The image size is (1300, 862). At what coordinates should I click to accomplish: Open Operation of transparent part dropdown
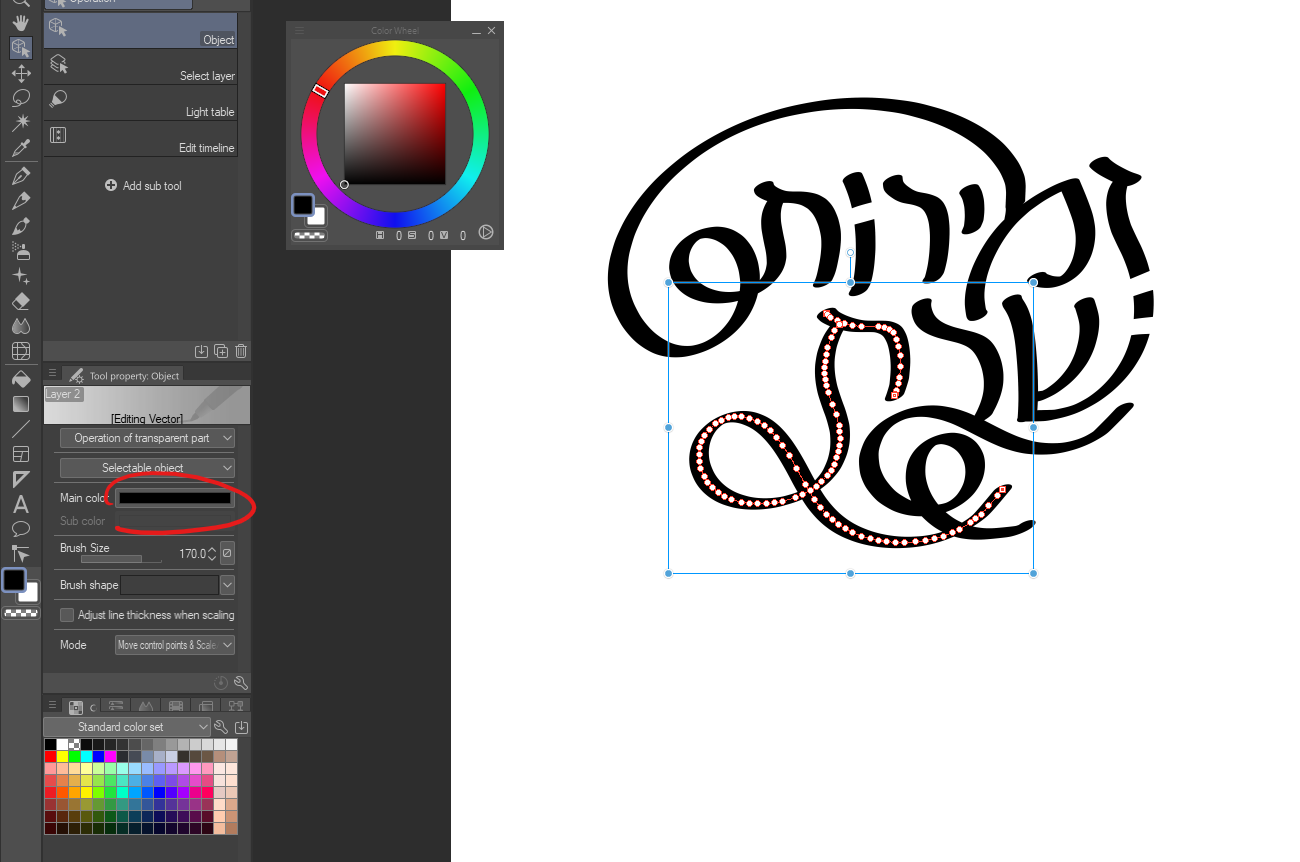[147, 438]
